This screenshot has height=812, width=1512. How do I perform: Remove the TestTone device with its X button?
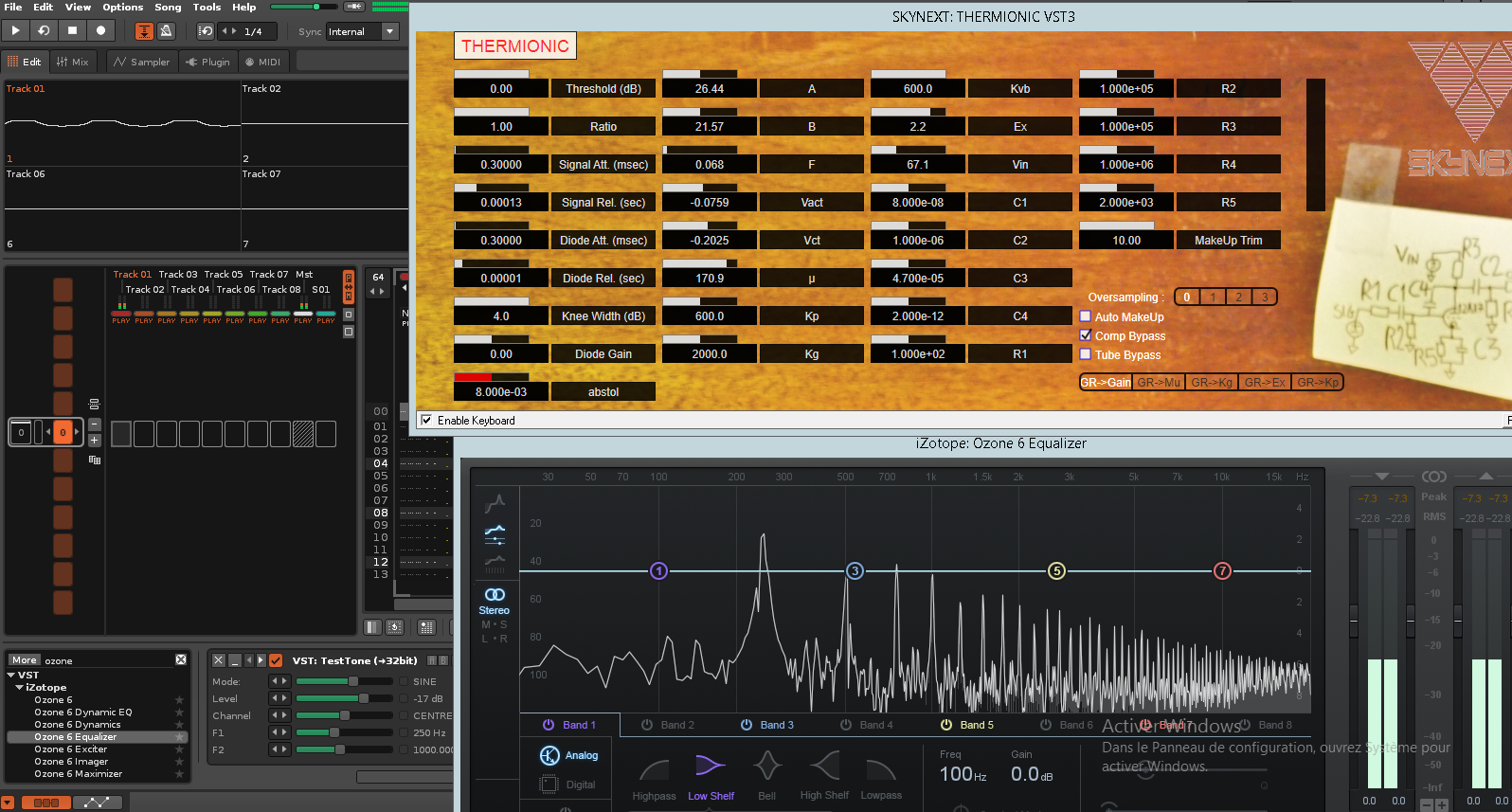click(x=219, y=660)
